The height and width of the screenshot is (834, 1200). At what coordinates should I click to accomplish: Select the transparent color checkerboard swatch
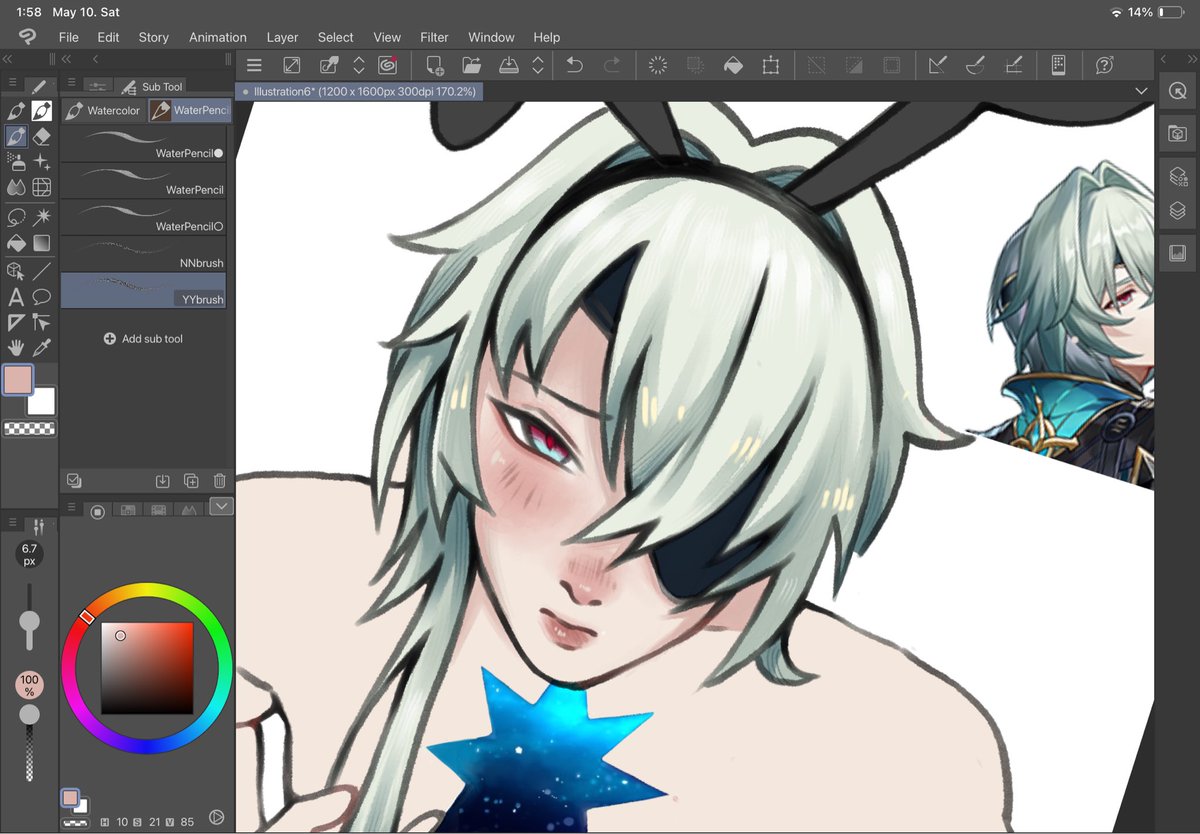tap(30, 429)
